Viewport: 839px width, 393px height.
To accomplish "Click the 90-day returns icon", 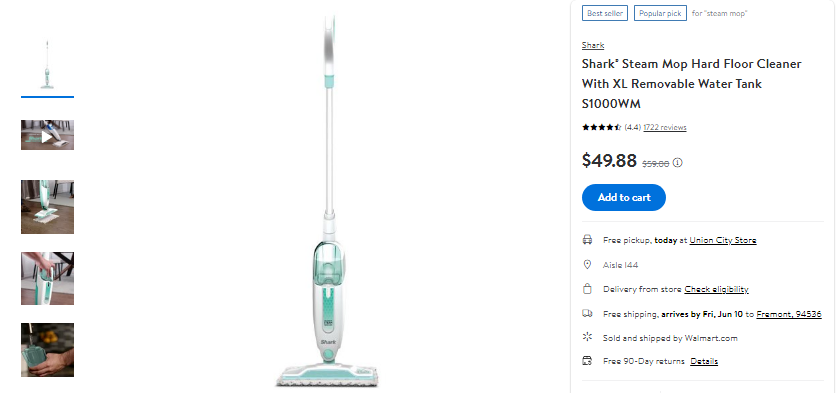I will coord(587,361).
